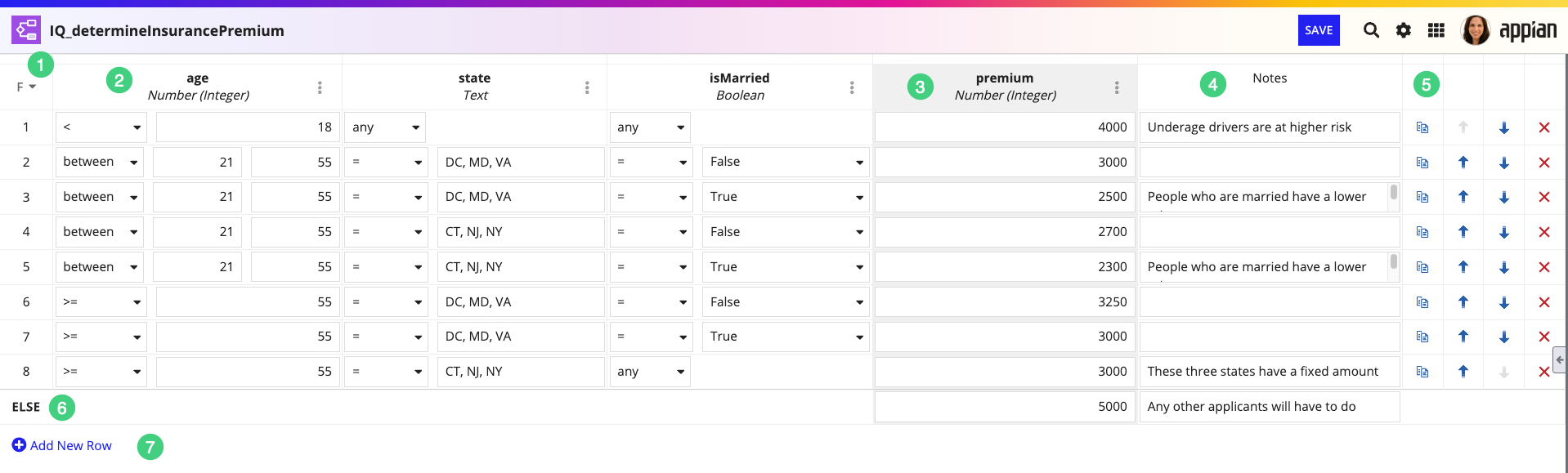Delete row 1 with the red X
The image size is (1568, 473).
coord(1544,127)
